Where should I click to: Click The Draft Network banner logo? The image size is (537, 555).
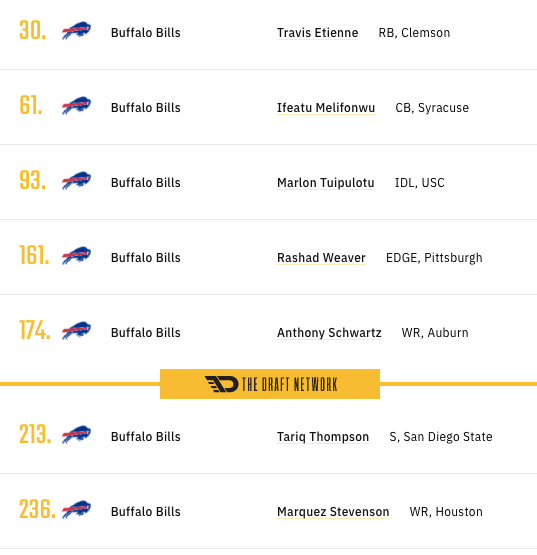click(x=270, y=384)
